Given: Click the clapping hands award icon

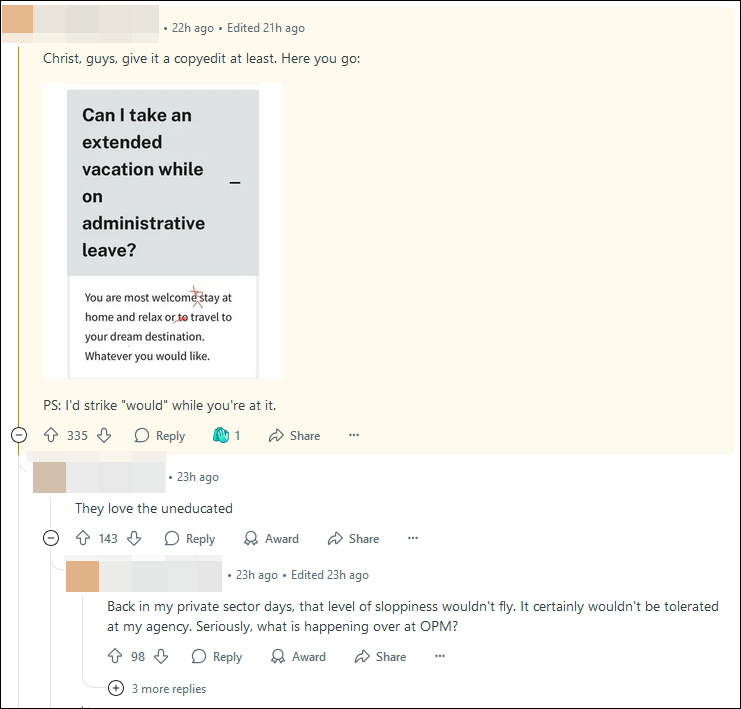Looking at the screenshot, I should click(221, 435).
